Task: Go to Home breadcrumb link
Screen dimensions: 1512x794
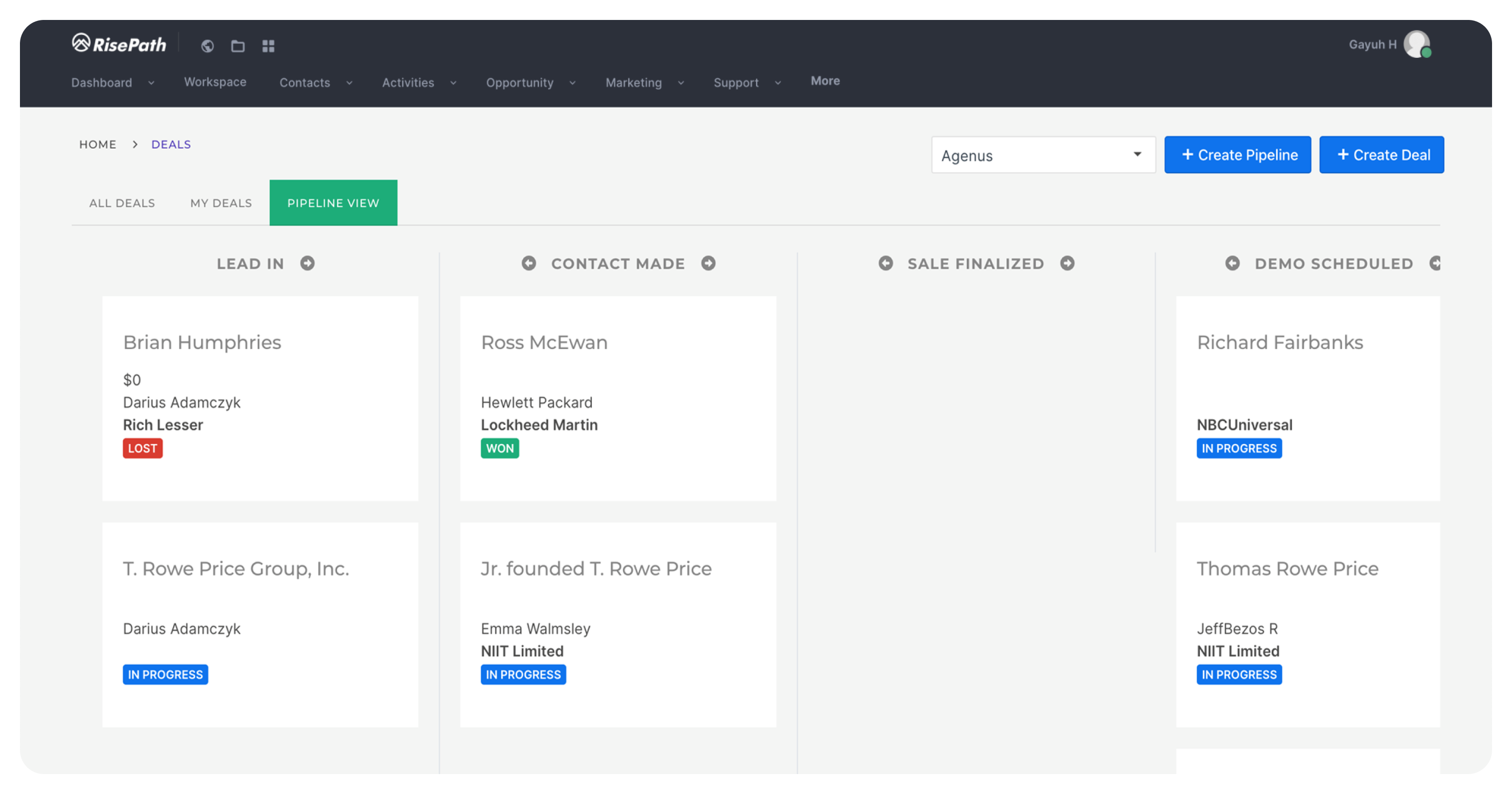Action: (x=97, y=144)
